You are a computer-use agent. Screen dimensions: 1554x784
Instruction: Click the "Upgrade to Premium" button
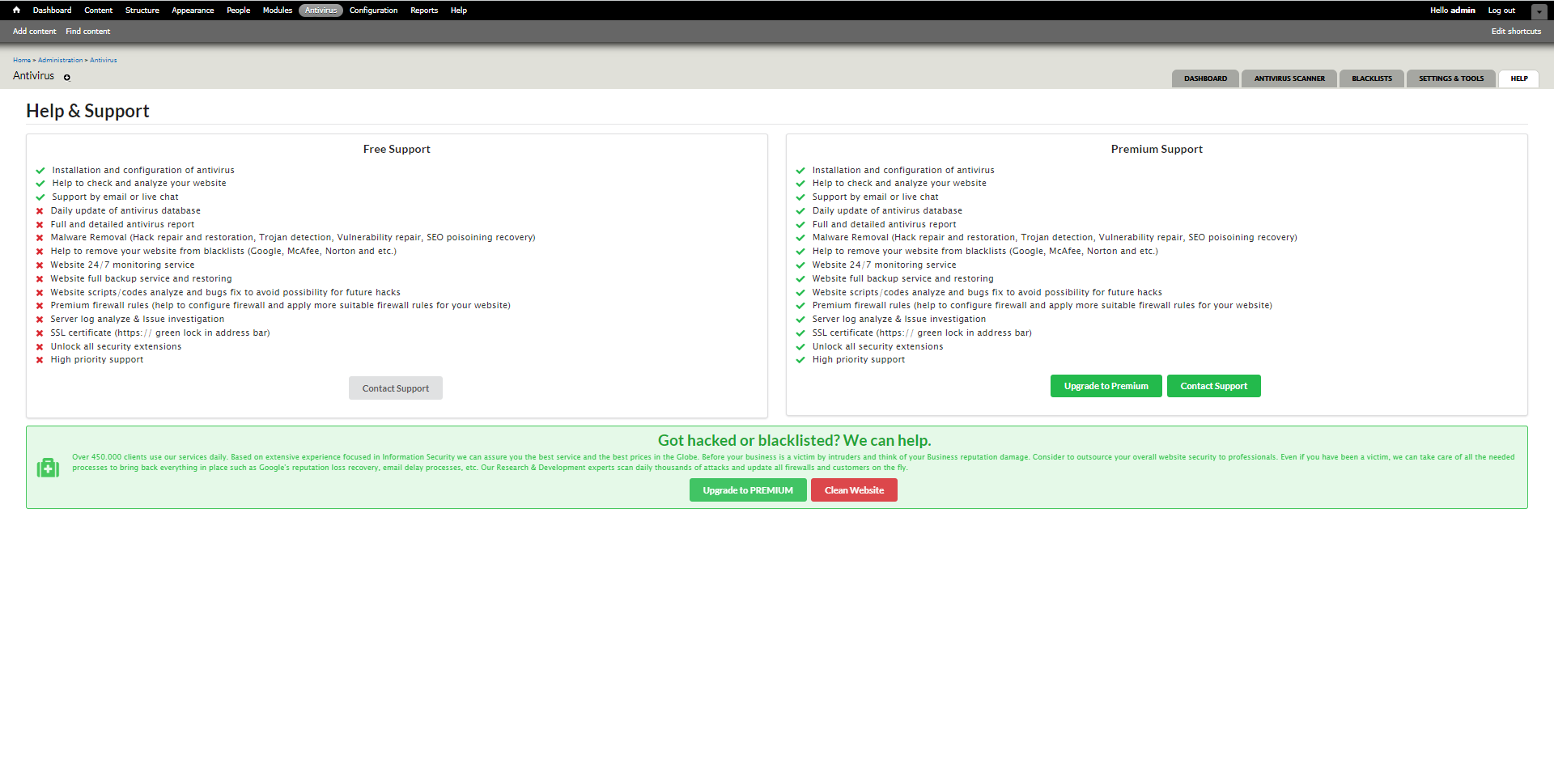point(1106,386)
